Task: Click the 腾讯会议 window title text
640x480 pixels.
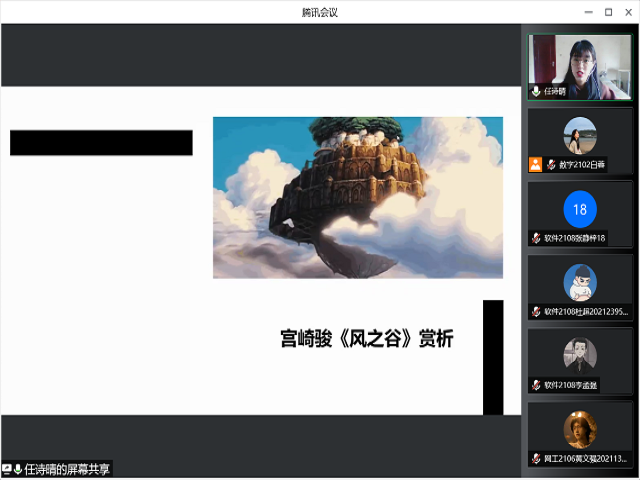Action: pyautogui.click(x=320, y=13)
